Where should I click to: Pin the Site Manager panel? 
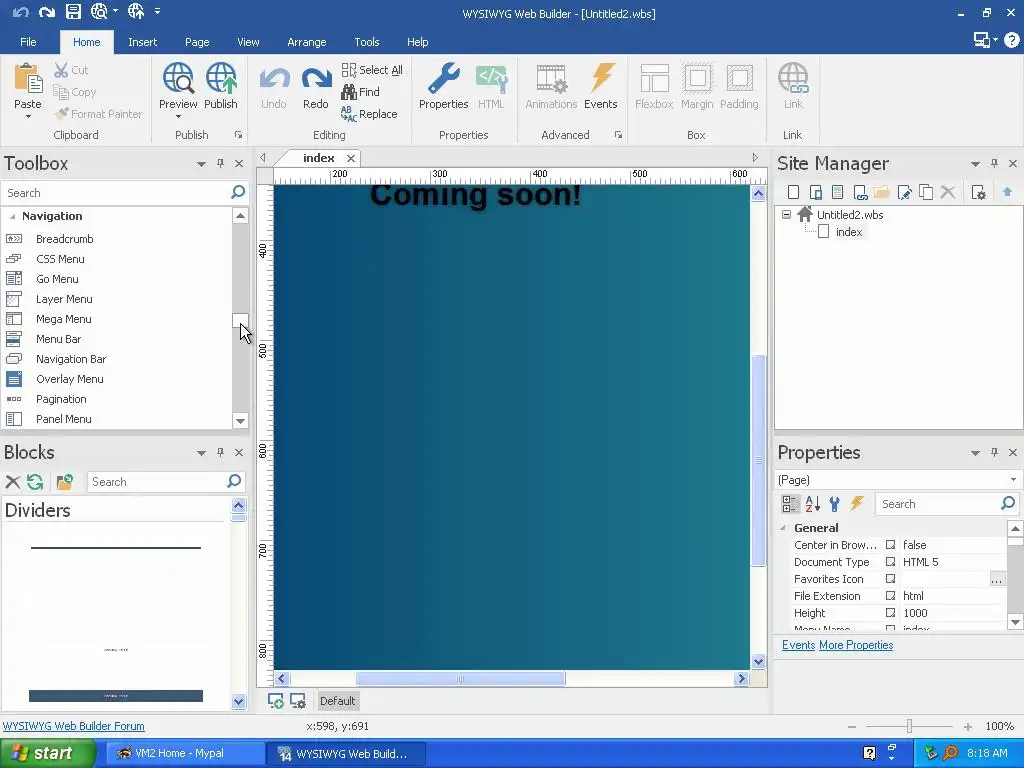pos(994,163)
